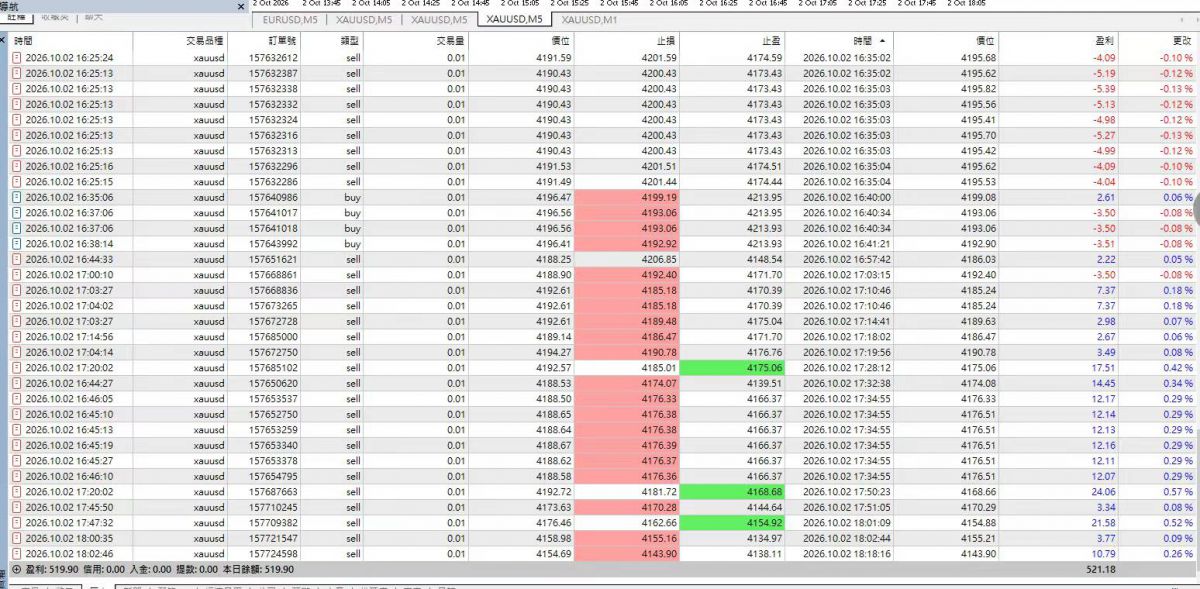Click the row icon for order 157724598

click(x=16, y=553)
